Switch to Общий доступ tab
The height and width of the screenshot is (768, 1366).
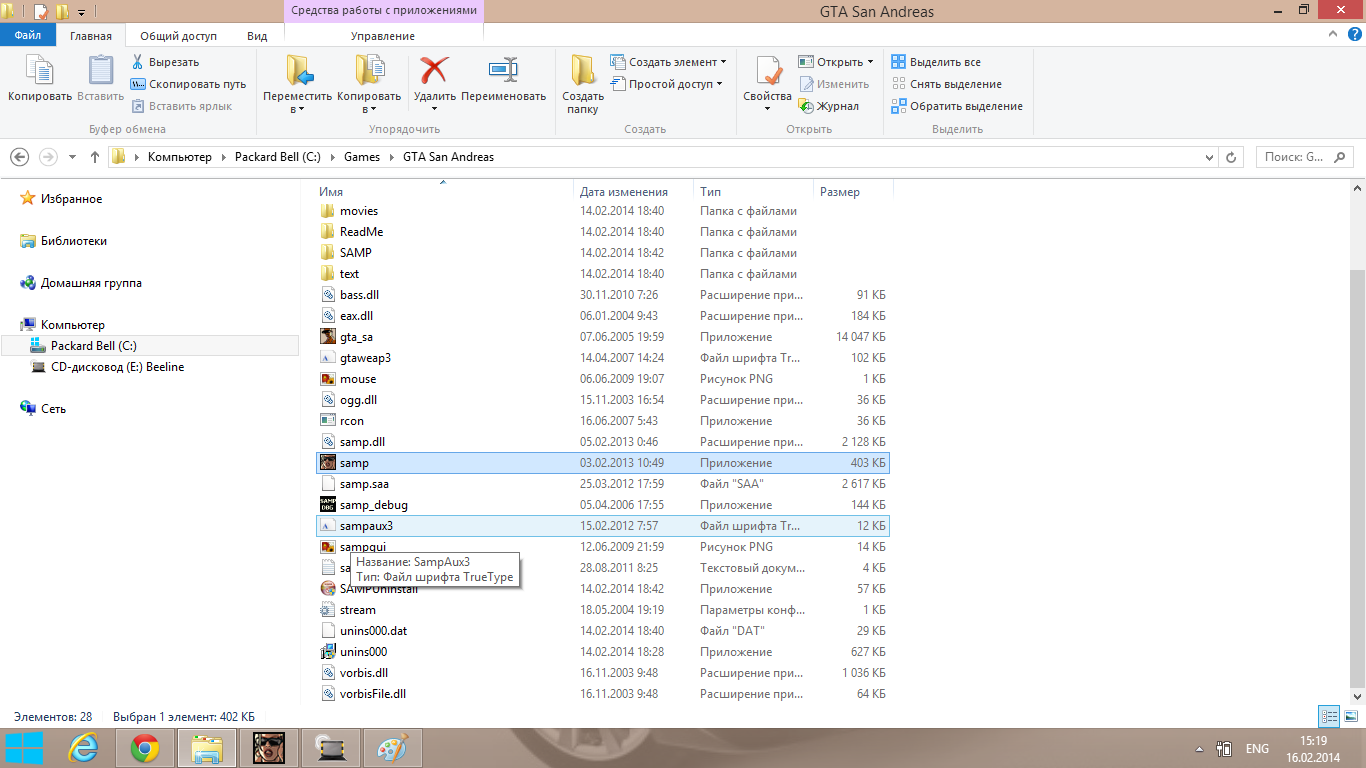coord(178,36)
